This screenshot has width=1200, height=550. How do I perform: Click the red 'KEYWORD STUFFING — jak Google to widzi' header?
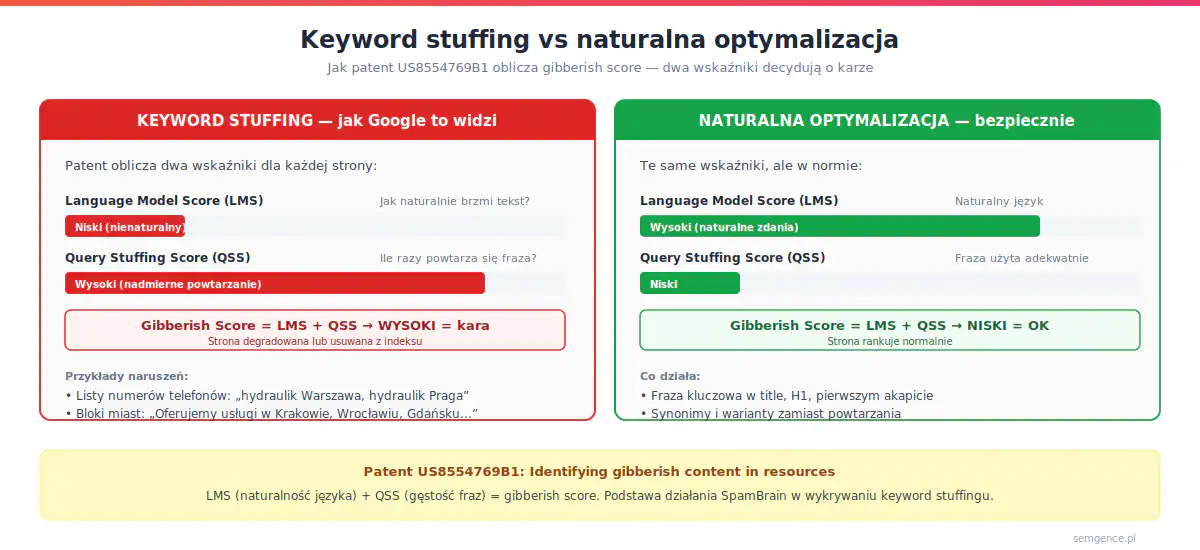coord(317,120)
